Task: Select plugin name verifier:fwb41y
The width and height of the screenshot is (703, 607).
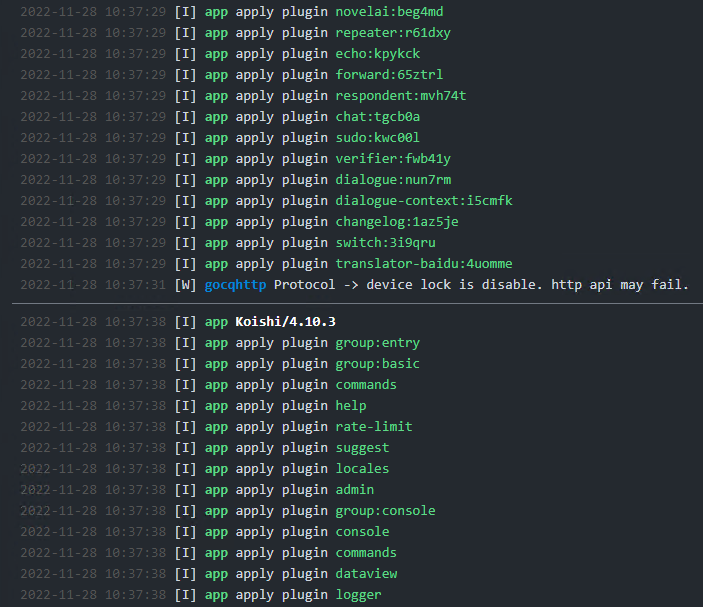Action: [x=393, y=159]
